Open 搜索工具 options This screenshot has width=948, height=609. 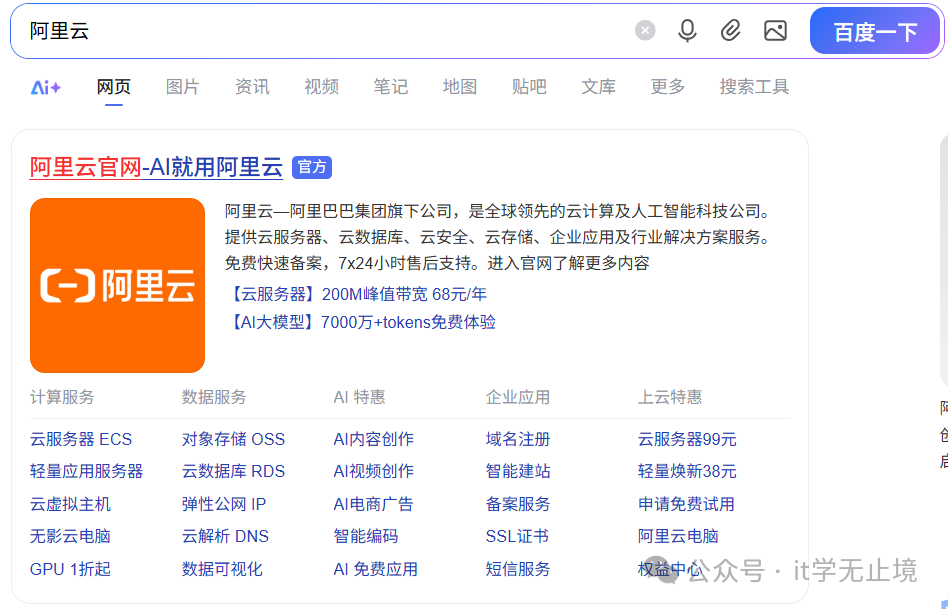754,87
